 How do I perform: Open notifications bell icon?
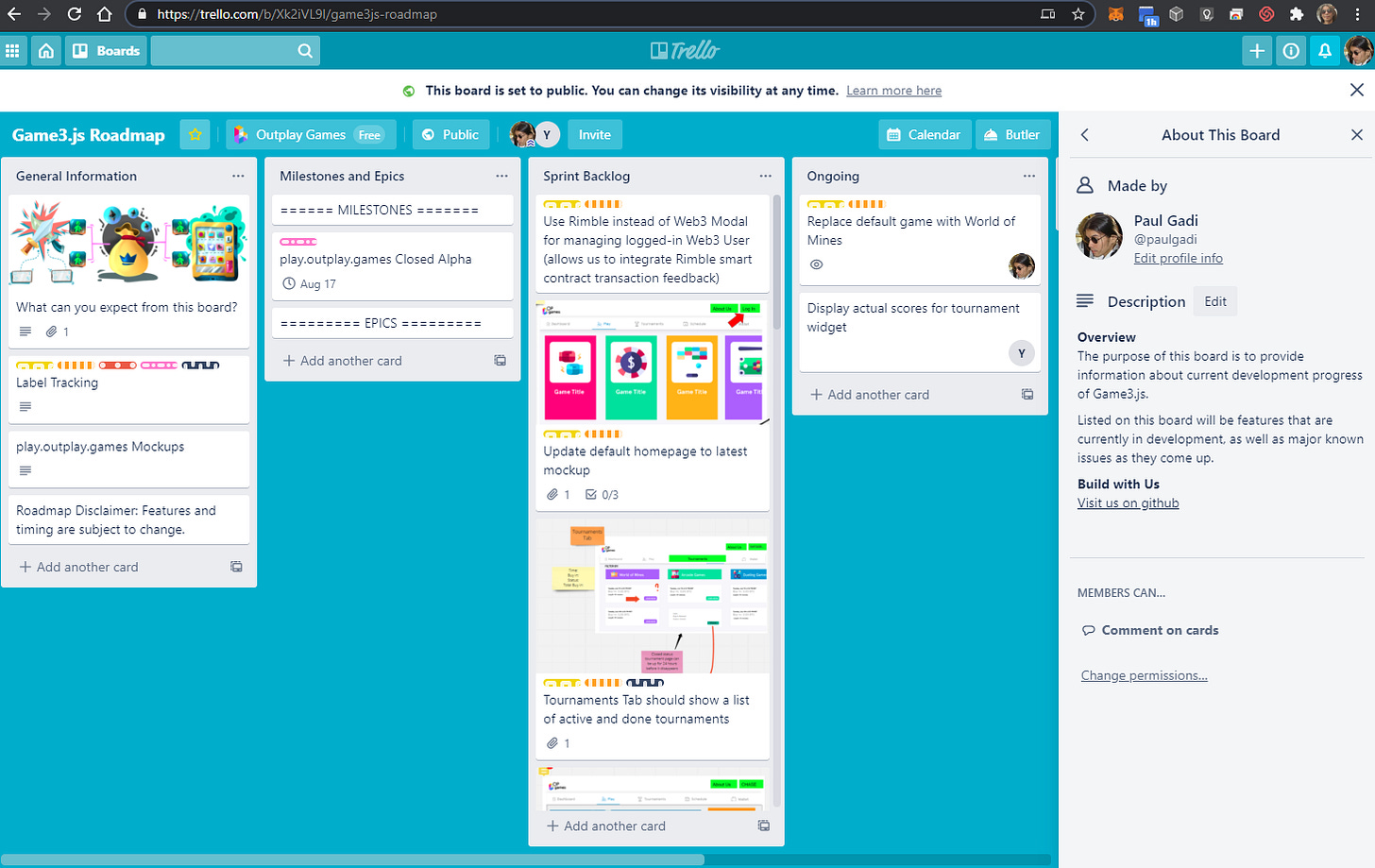click(x=1325, y=51)
